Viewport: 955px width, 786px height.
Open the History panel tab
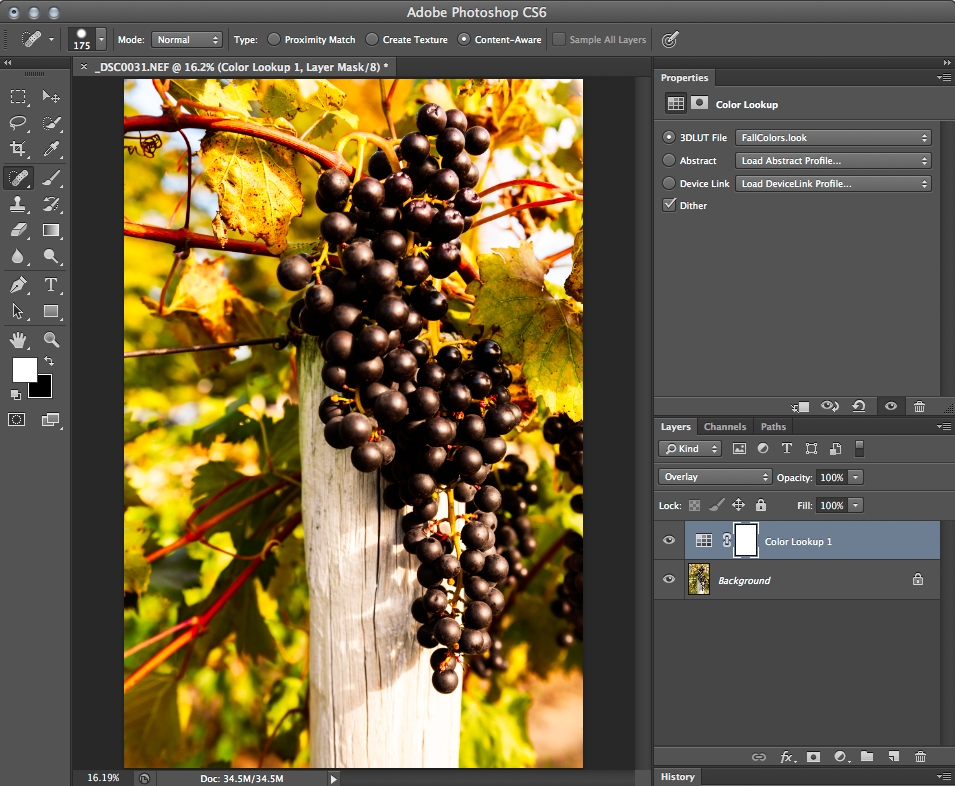678,776
